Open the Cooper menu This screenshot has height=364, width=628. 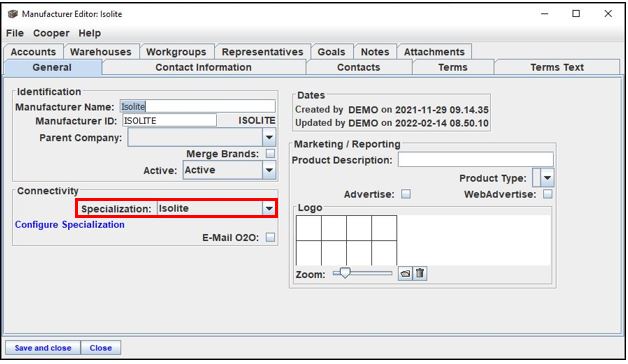(x=51, y=33)
